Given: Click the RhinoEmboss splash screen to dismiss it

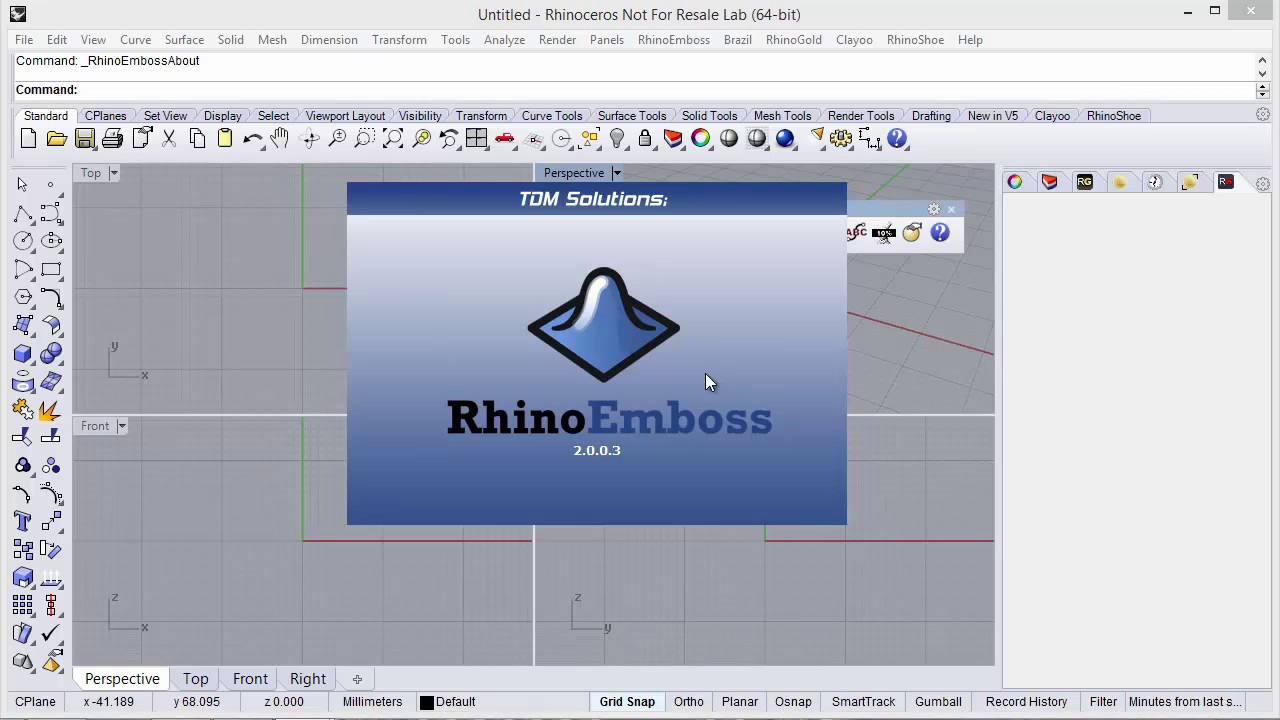Looking at the screenshot, I should tap(597, 353).
